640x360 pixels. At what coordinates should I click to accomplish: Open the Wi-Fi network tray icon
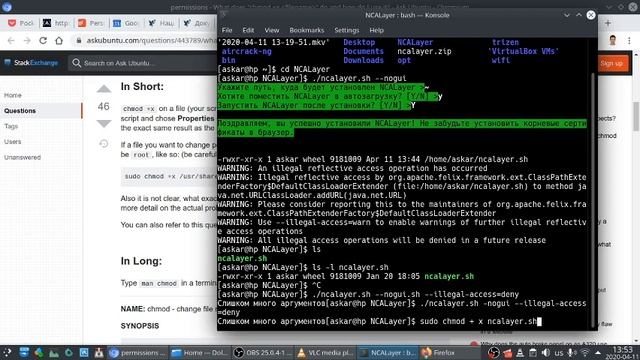tap(585, 353)
